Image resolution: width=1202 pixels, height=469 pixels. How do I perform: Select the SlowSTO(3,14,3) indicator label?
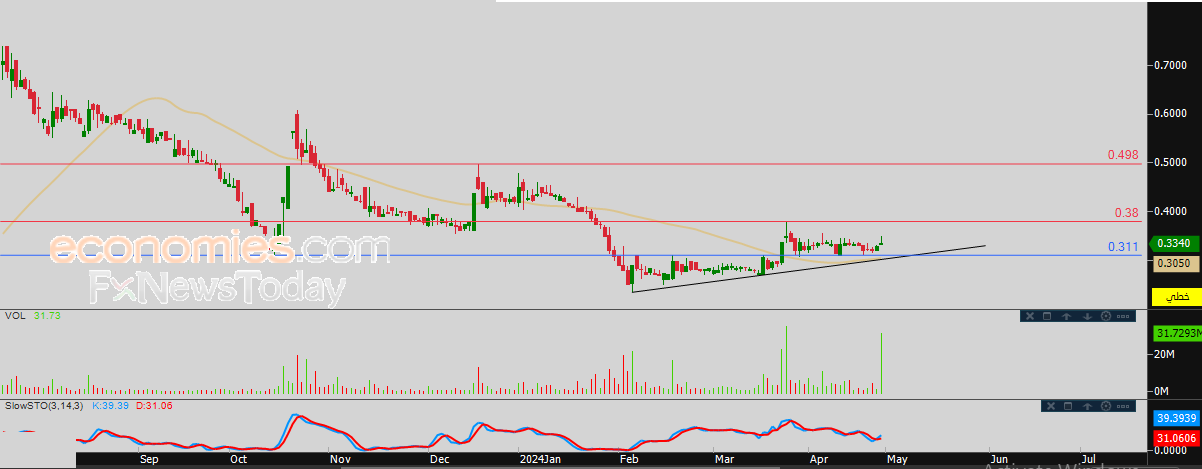point(46,405)
